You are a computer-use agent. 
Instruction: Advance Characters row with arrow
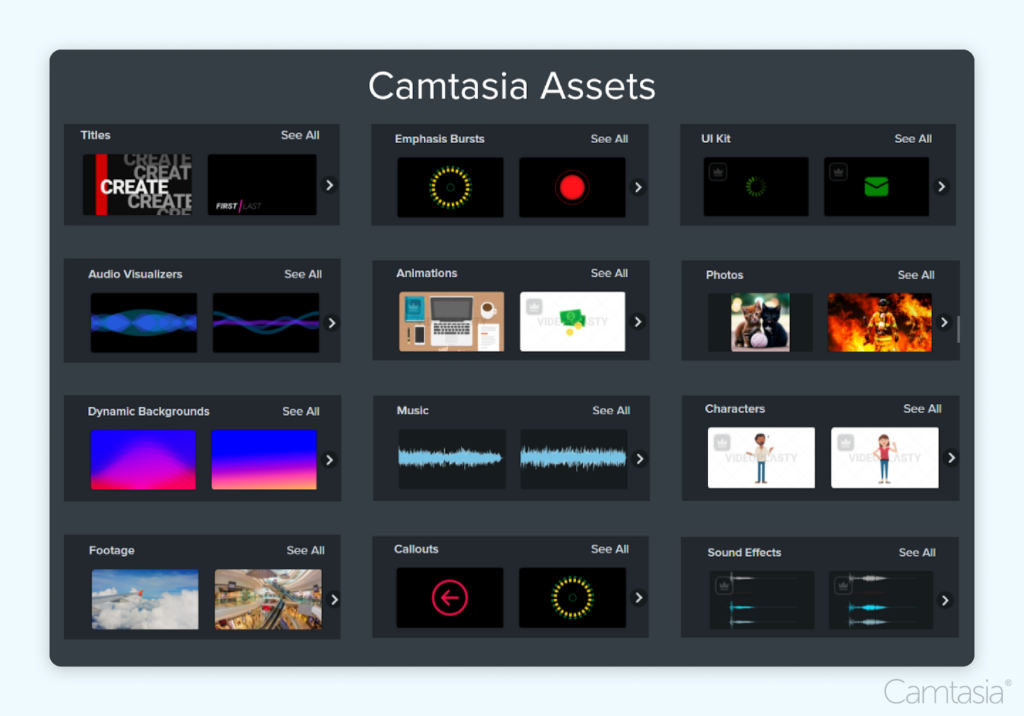pos(952,458)
